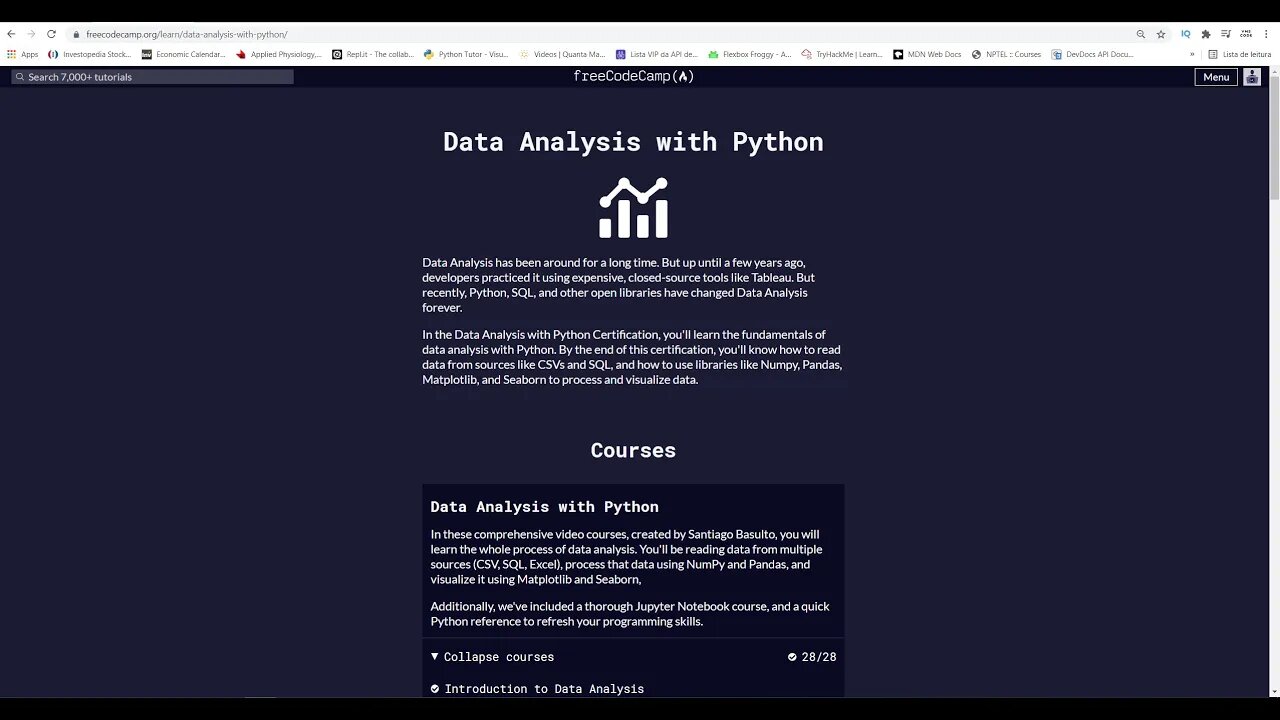
Task: Open Chrome three-dot menu
Action: pos(1265,34)
